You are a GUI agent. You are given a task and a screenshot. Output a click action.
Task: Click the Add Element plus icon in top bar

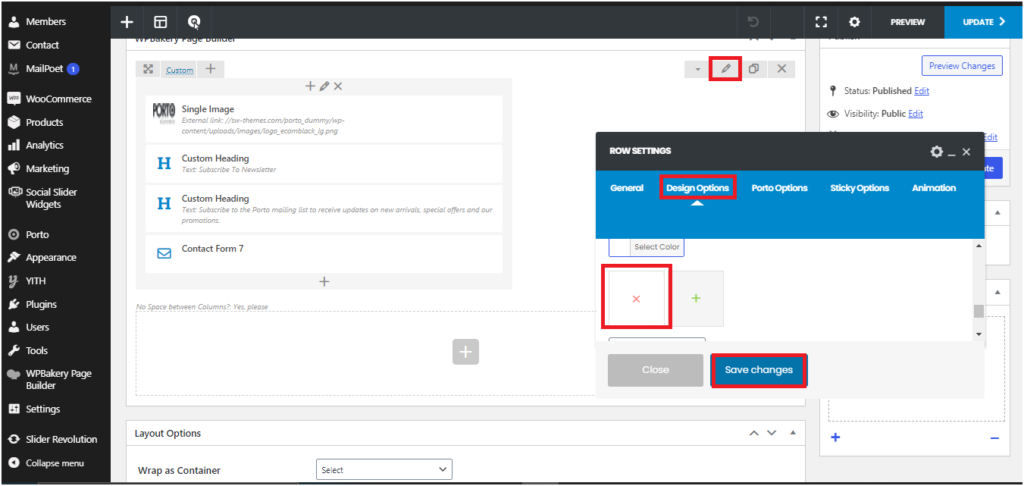tap(126, 21)
